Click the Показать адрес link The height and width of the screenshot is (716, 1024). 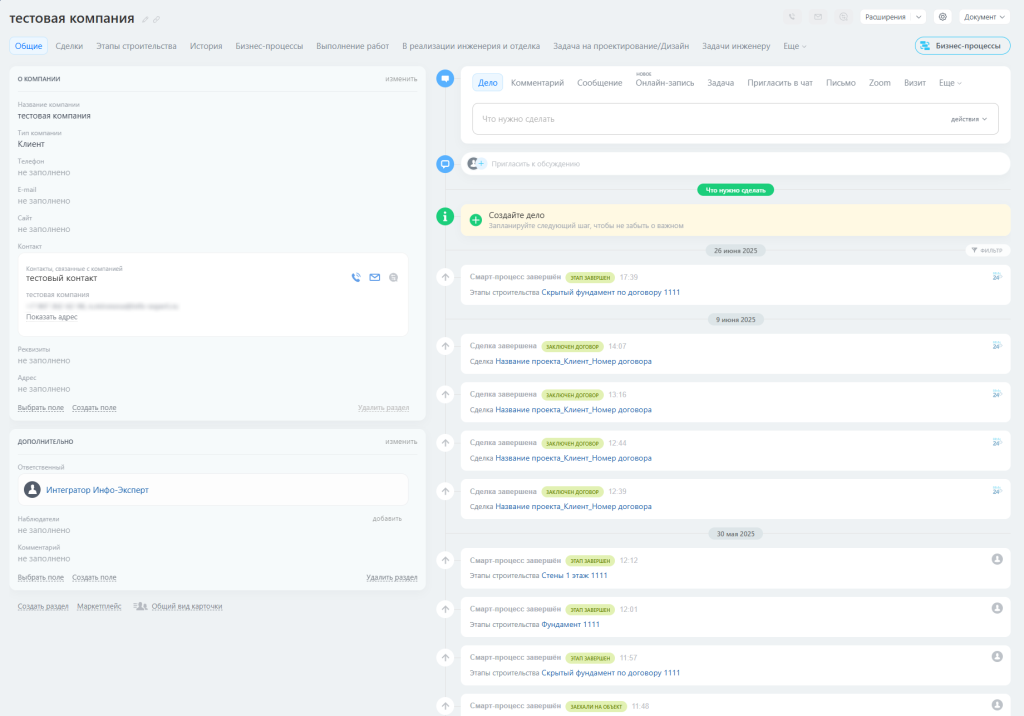pyautogui.click(x=51, y=317)
